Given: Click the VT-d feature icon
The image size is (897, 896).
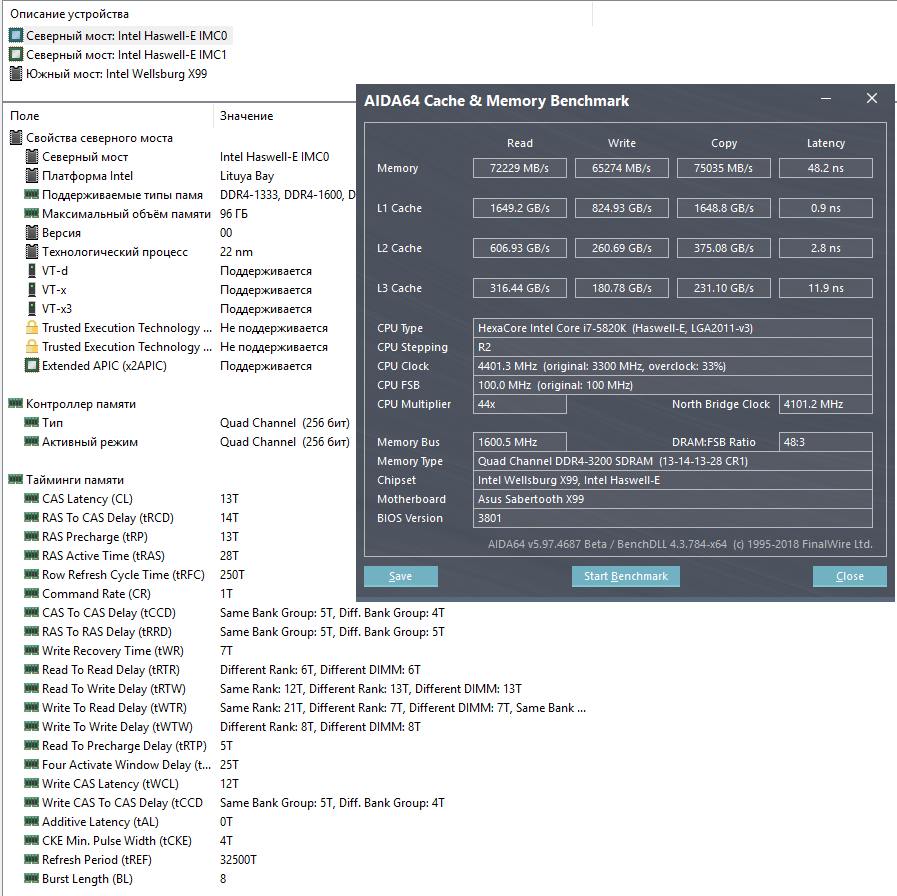Looking at the screenshot, I should pos(32,270).
